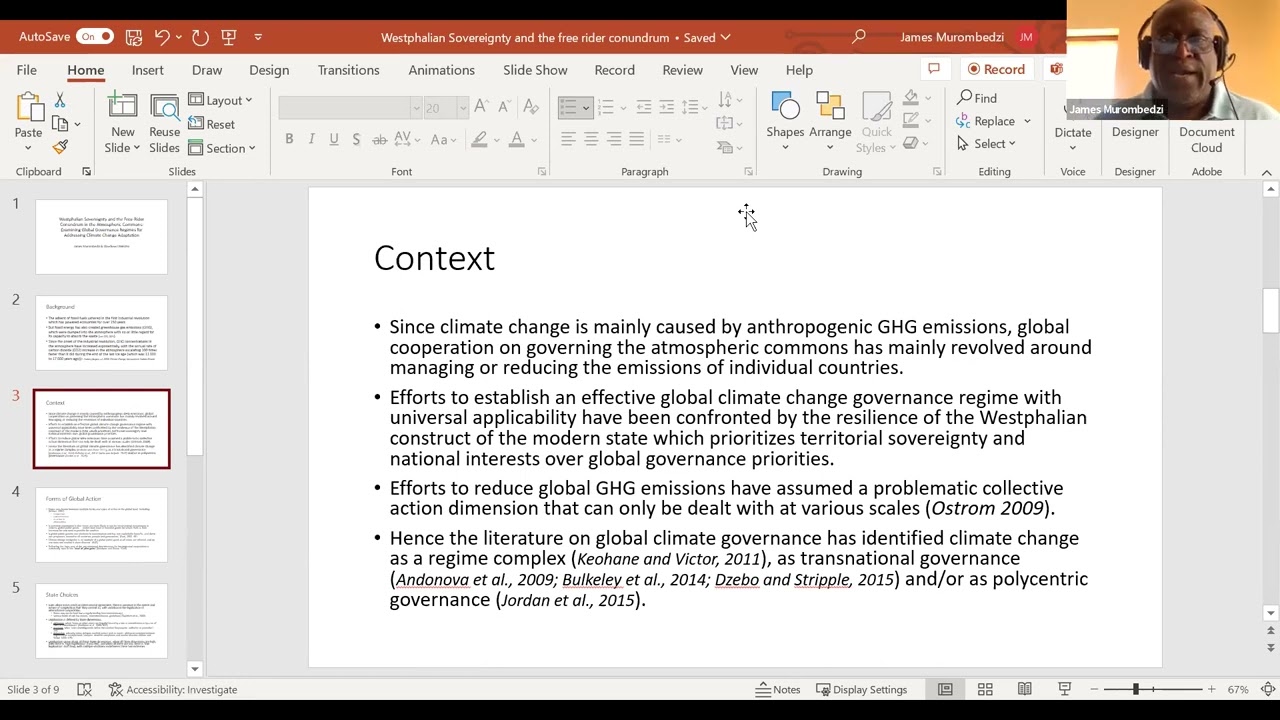Switch to the Draw tab
The width and height of the screenshot is (1280, 720).
207,70
